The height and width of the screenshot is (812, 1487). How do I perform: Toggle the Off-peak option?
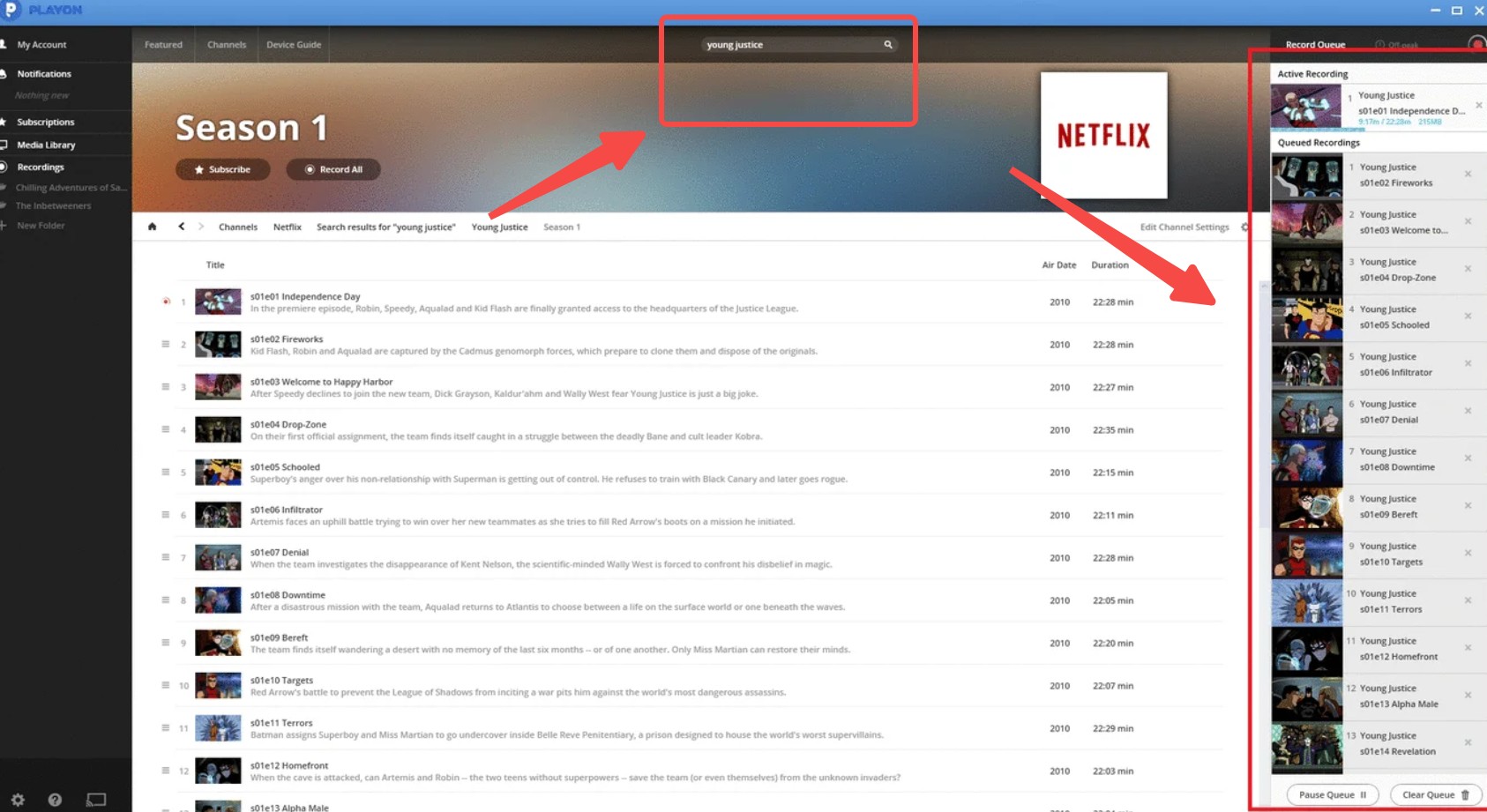1396,45
